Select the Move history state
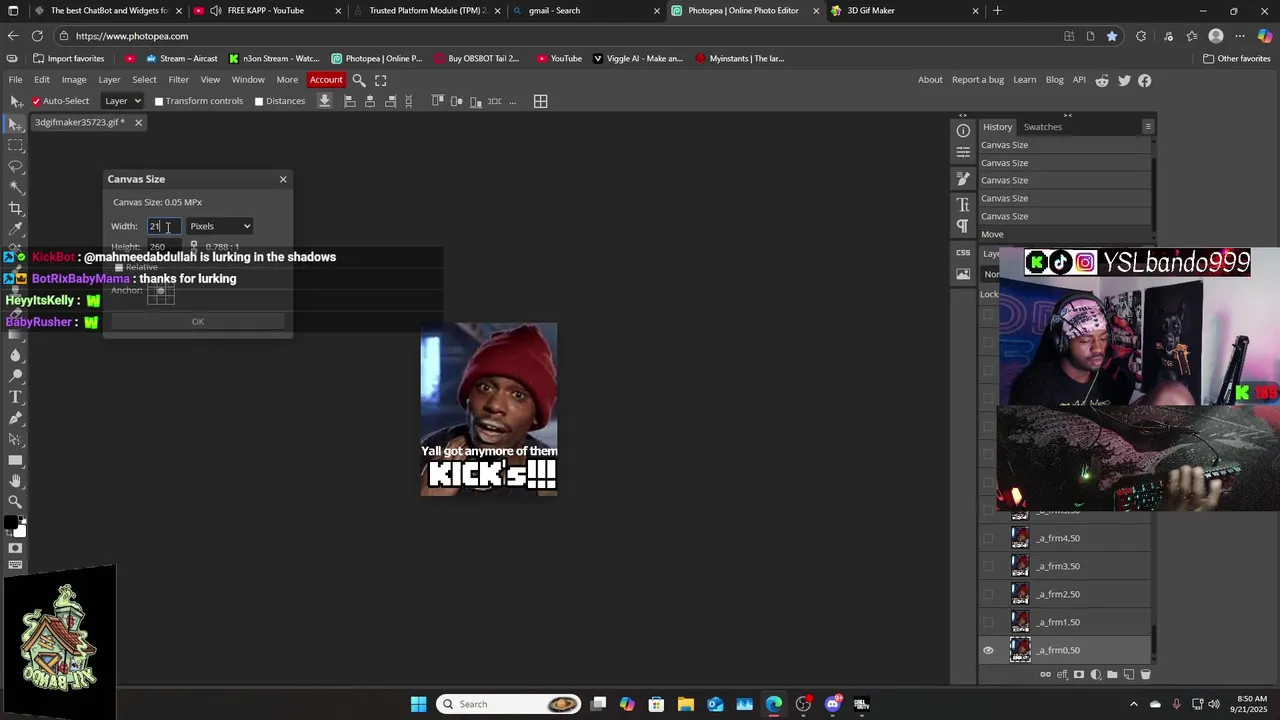Image resolution: width=1280 pixels, height=720 pixels. tap(1065, 234)
